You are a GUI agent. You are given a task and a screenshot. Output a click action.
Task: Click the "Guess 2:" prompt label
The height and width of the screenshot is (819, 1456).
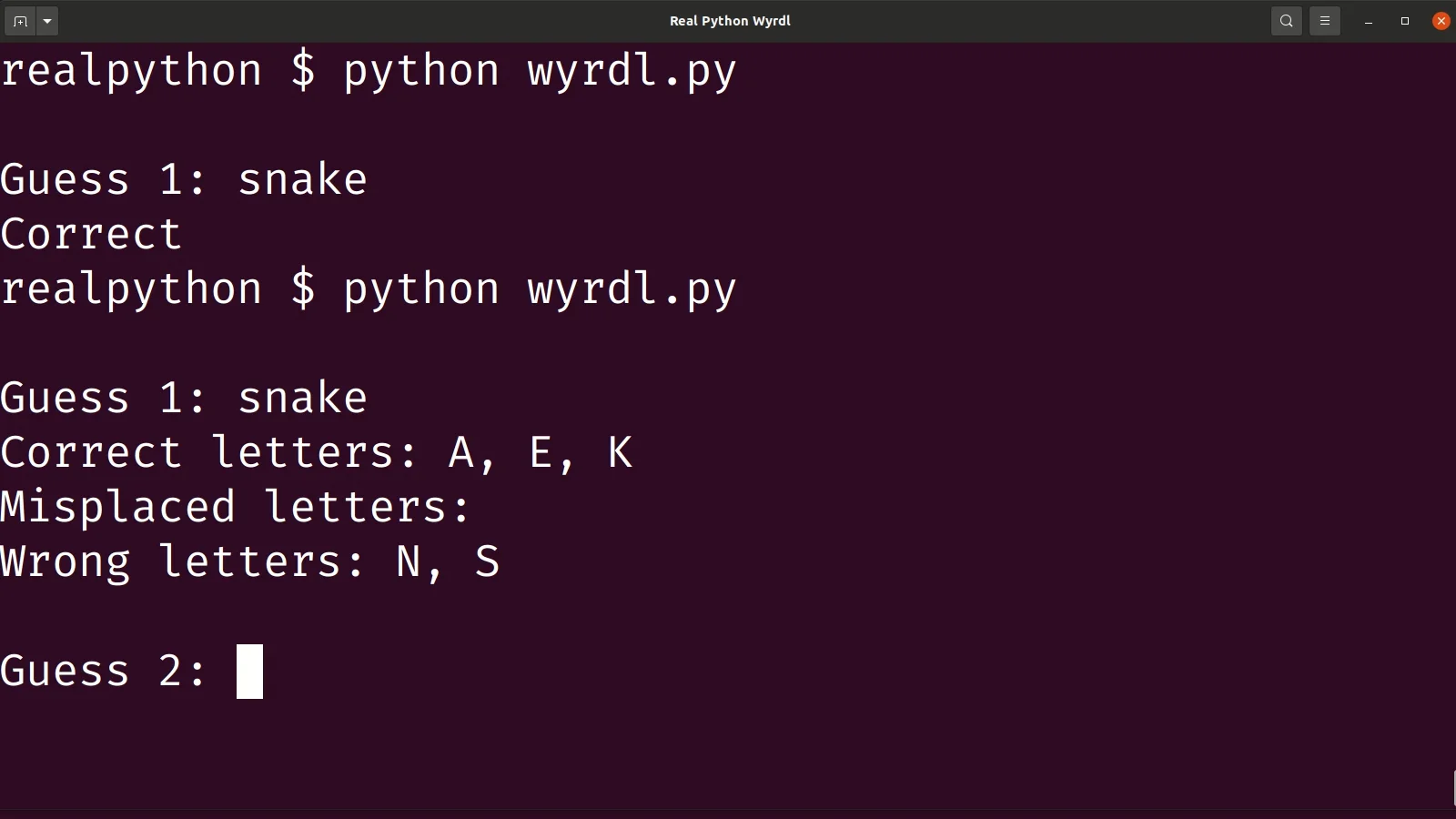104,672
